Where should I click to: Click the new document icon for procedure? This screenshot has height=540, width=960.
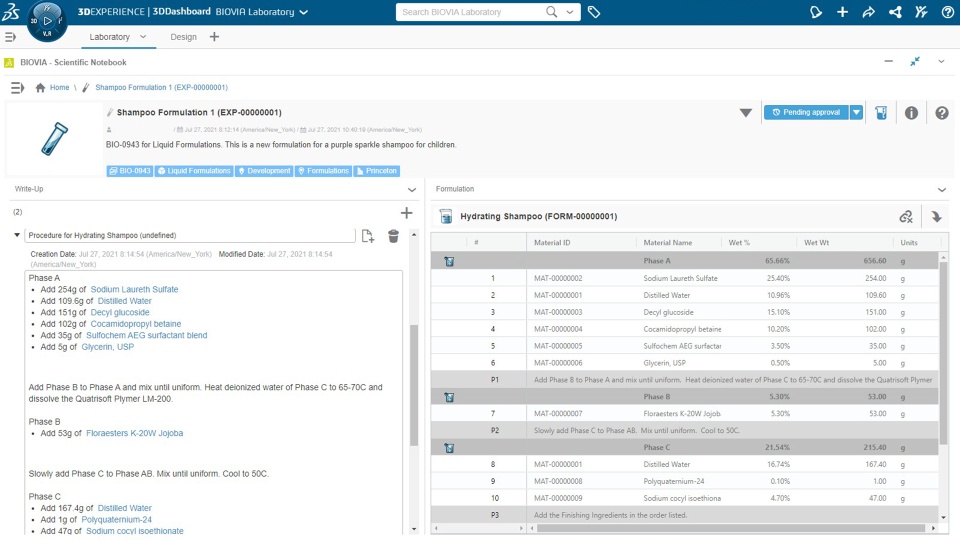[x=367, y=236]
